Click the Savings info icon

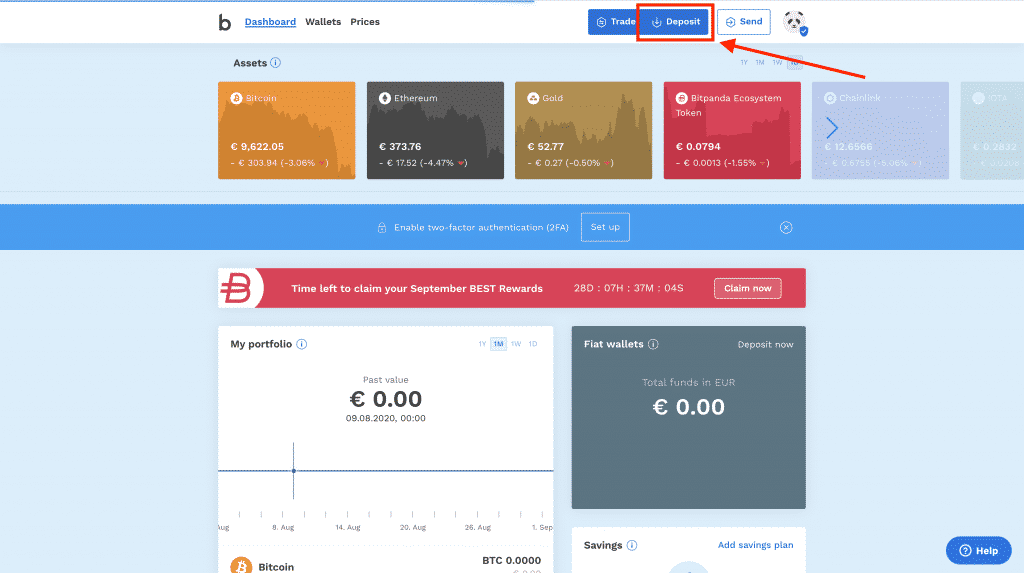click(x=632, y=545)
